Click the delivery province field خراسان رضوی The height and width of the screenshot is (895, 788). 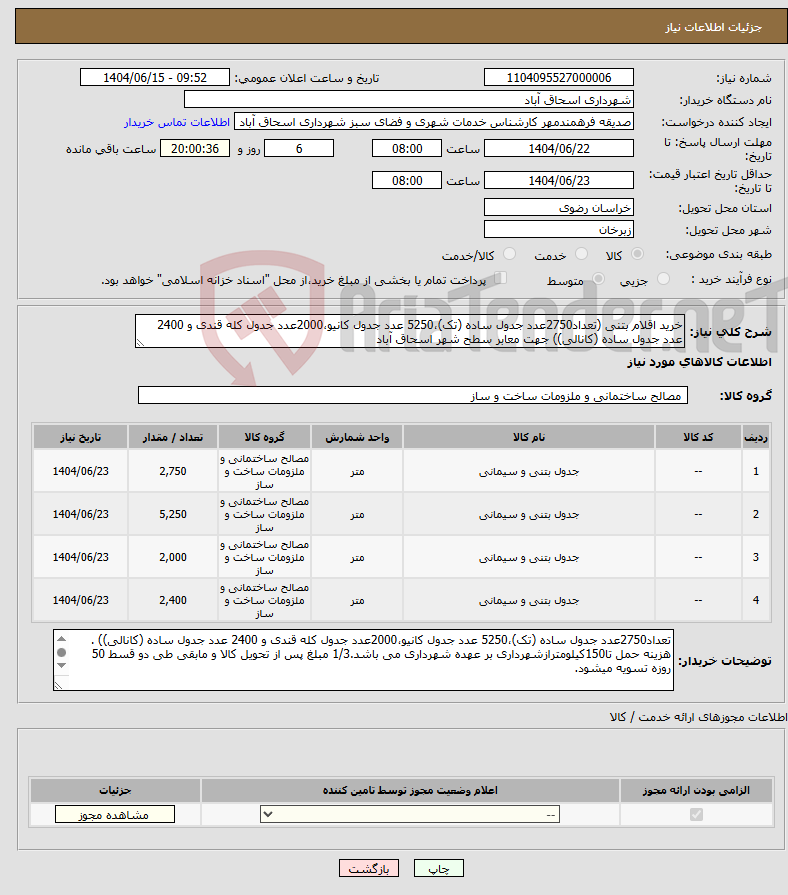pyautogui.click(x=559, y=208)
